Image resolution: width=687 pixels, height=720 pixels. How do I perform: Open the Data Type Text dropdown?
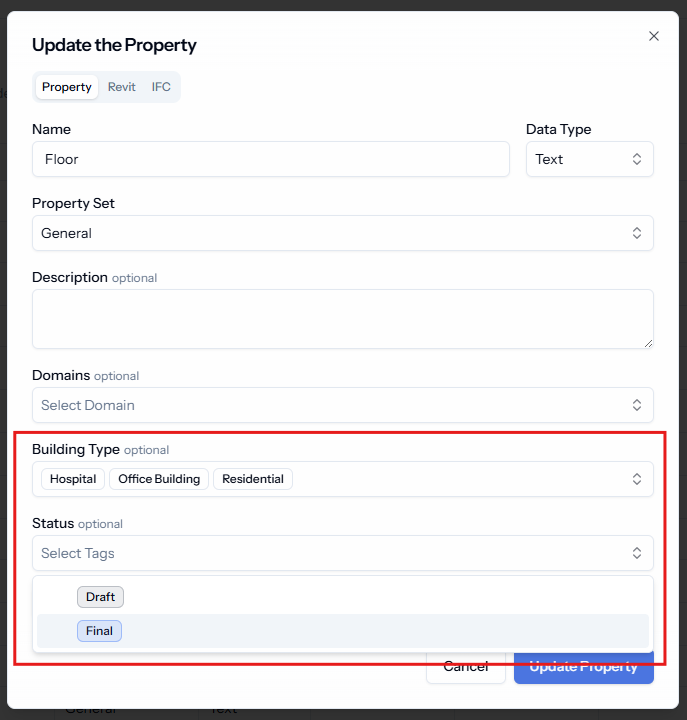click(590, 159)
